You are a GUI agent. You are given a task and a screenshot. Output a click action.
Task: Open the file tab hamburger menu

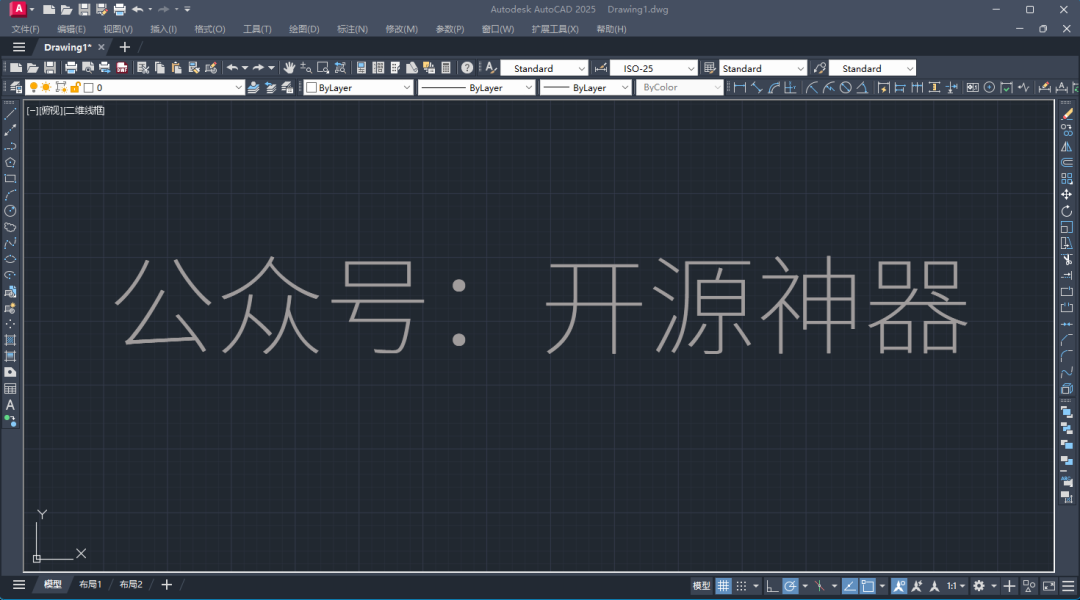coord(19,47)
